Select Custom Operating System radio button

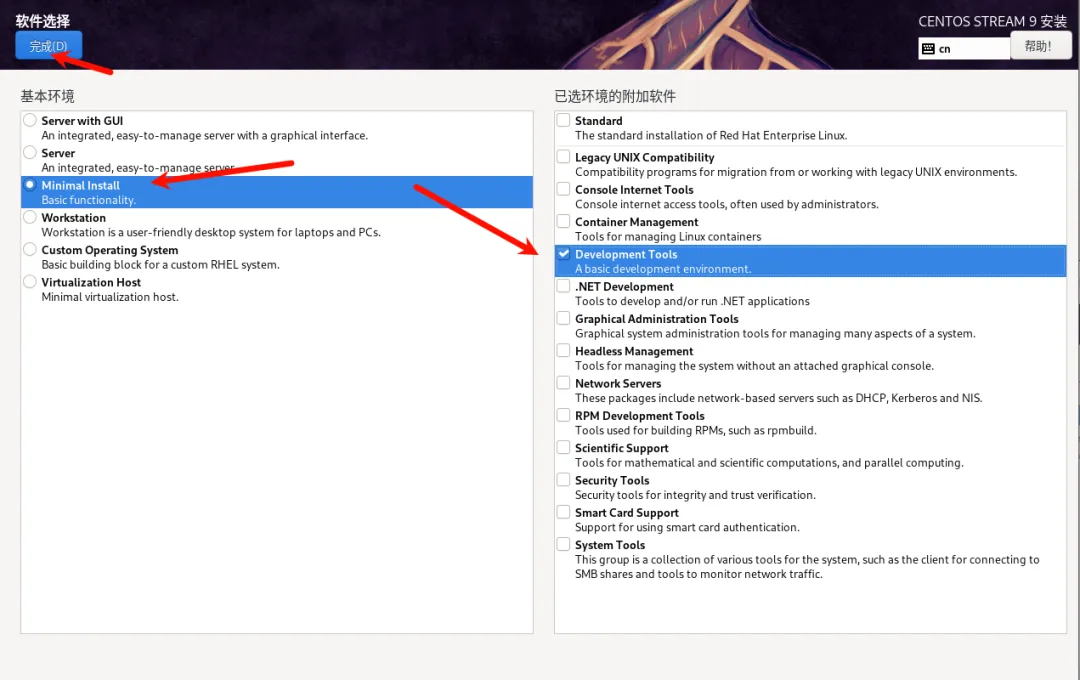coord(30,249)
